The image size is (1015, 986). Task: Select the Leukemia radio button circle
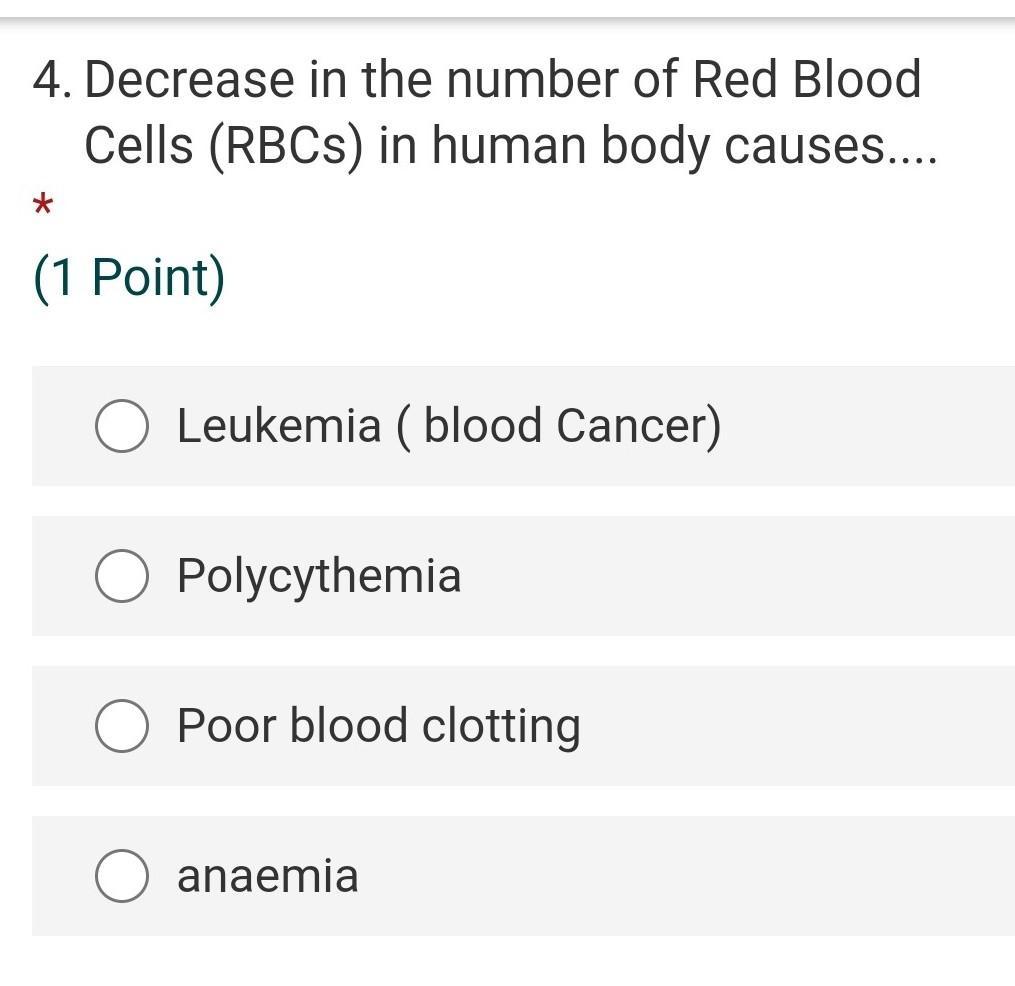(122, 426)
